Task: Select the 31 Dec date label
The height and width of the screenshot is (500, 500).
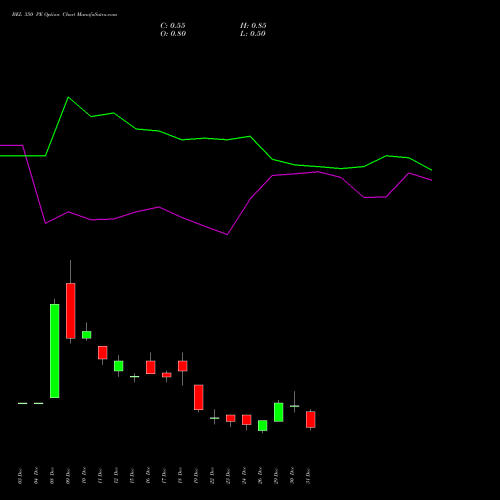Action: (x=308, y=476)
